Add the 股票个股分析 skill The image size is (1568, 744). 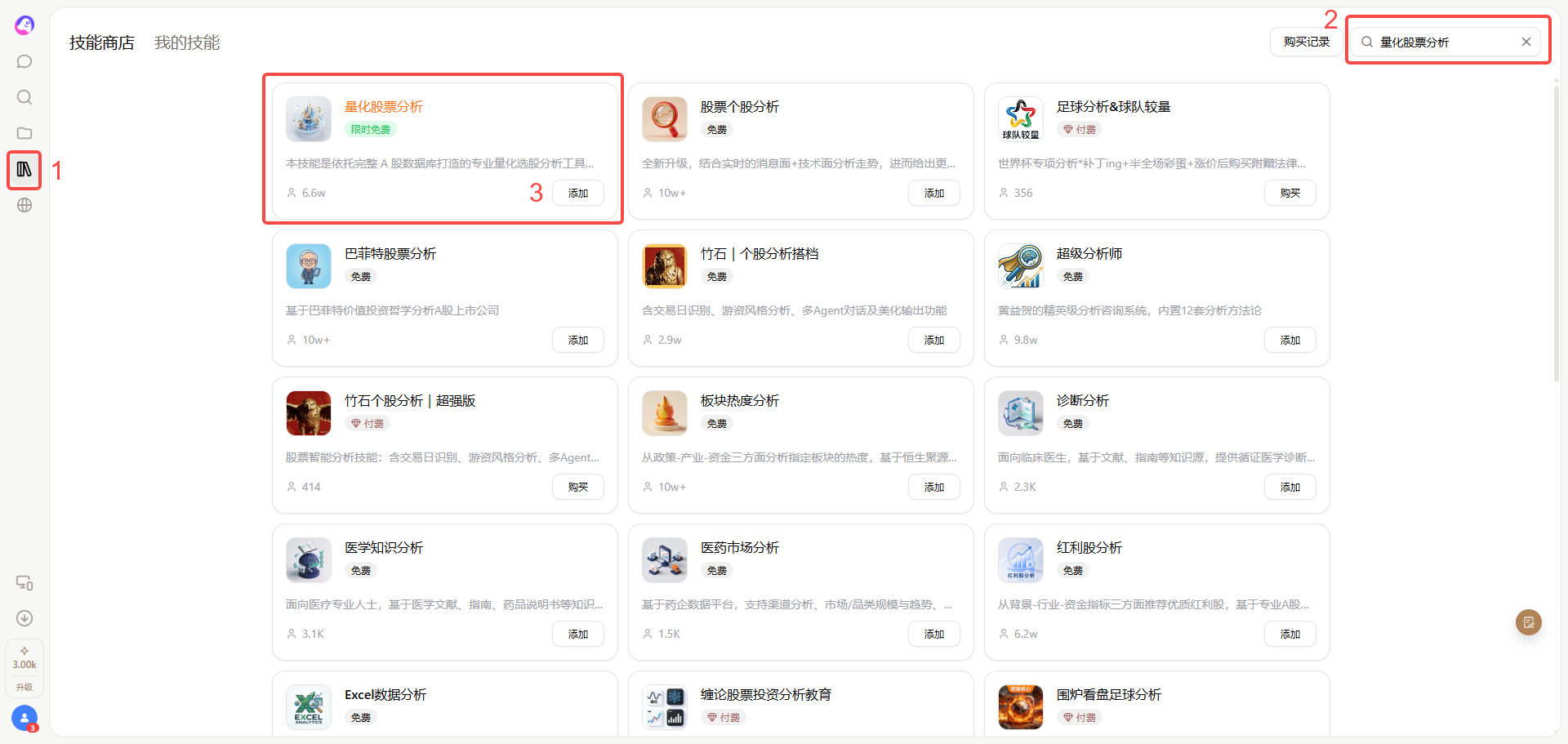coord(934,193)
